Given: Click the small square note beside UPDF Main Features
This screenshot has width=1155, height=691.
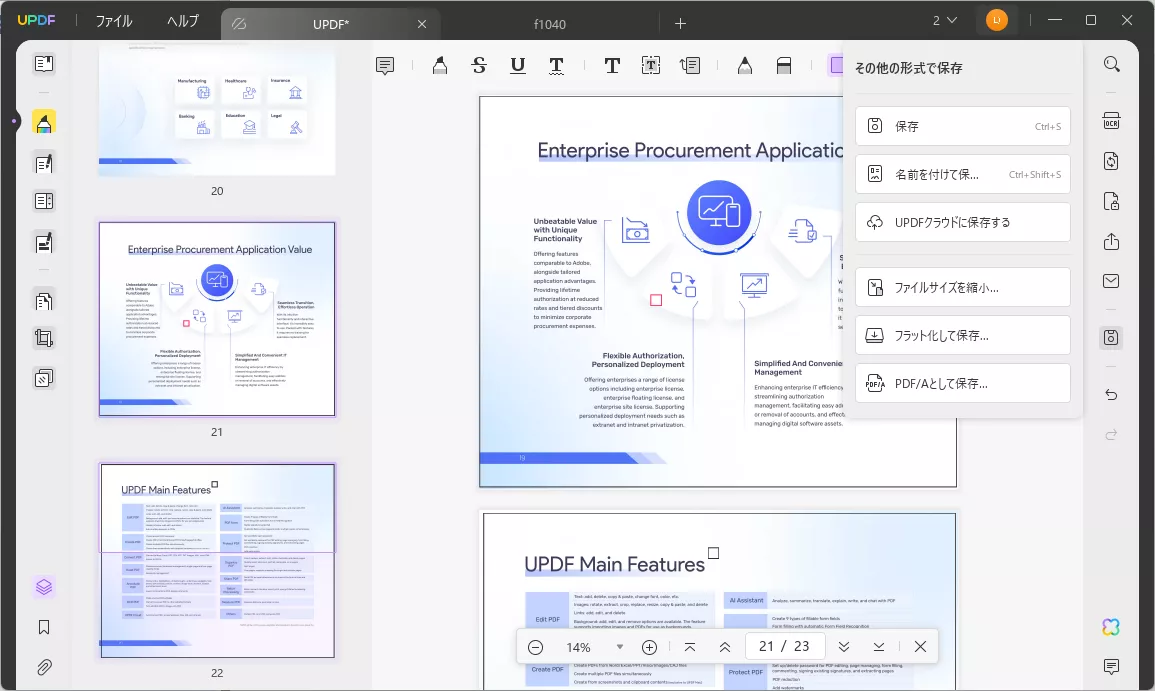Looking at the screenshot, I should [713, 553].
